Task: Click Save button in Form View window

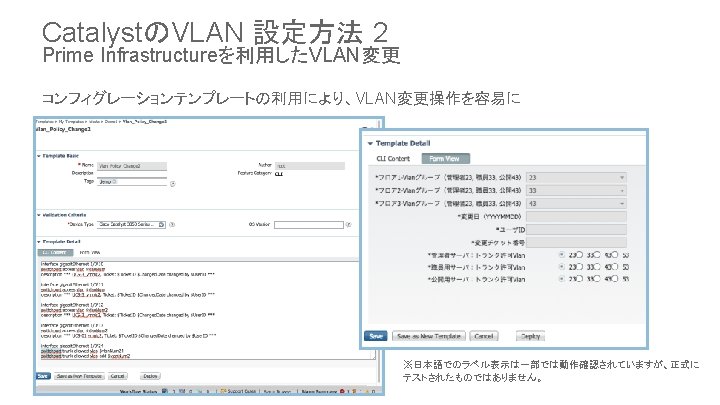Action: 376,336
